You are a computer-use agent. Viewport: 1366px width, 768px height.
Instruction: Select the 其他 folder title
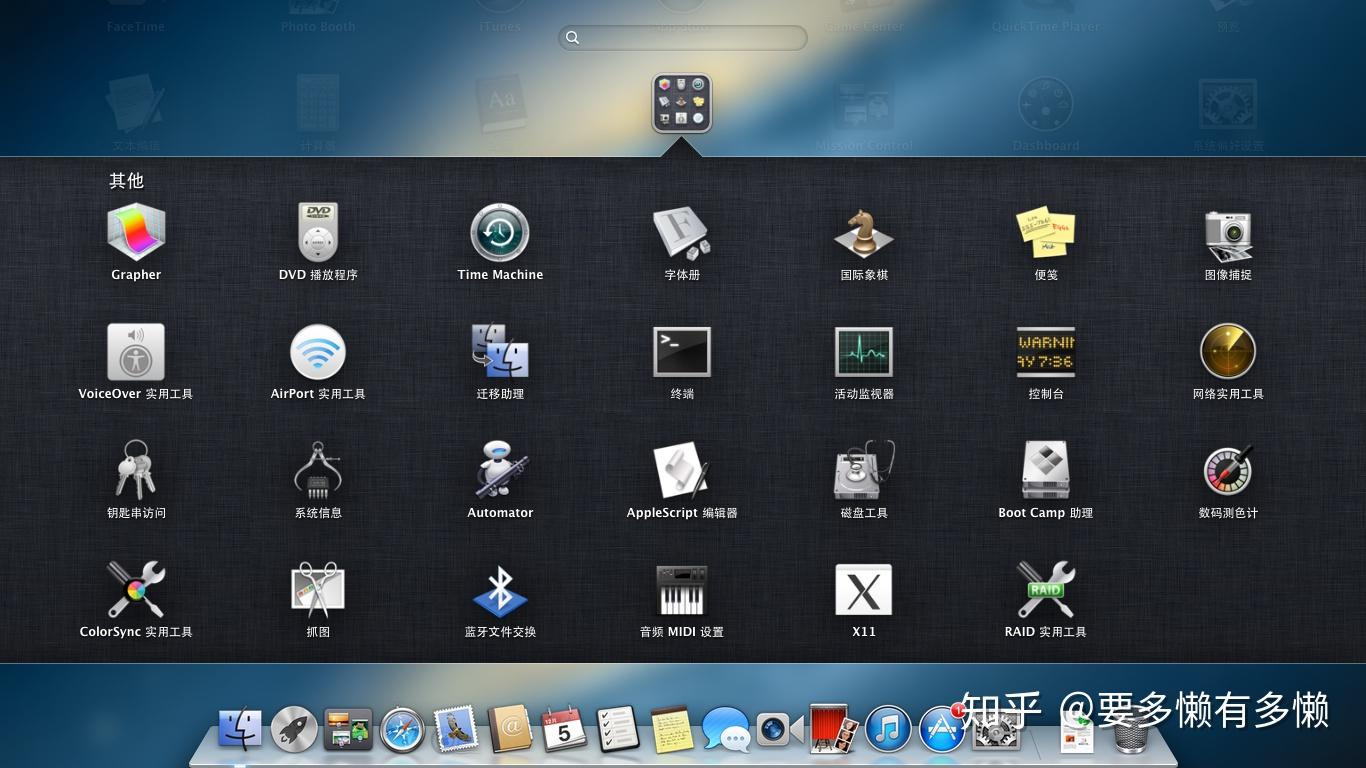127,181
